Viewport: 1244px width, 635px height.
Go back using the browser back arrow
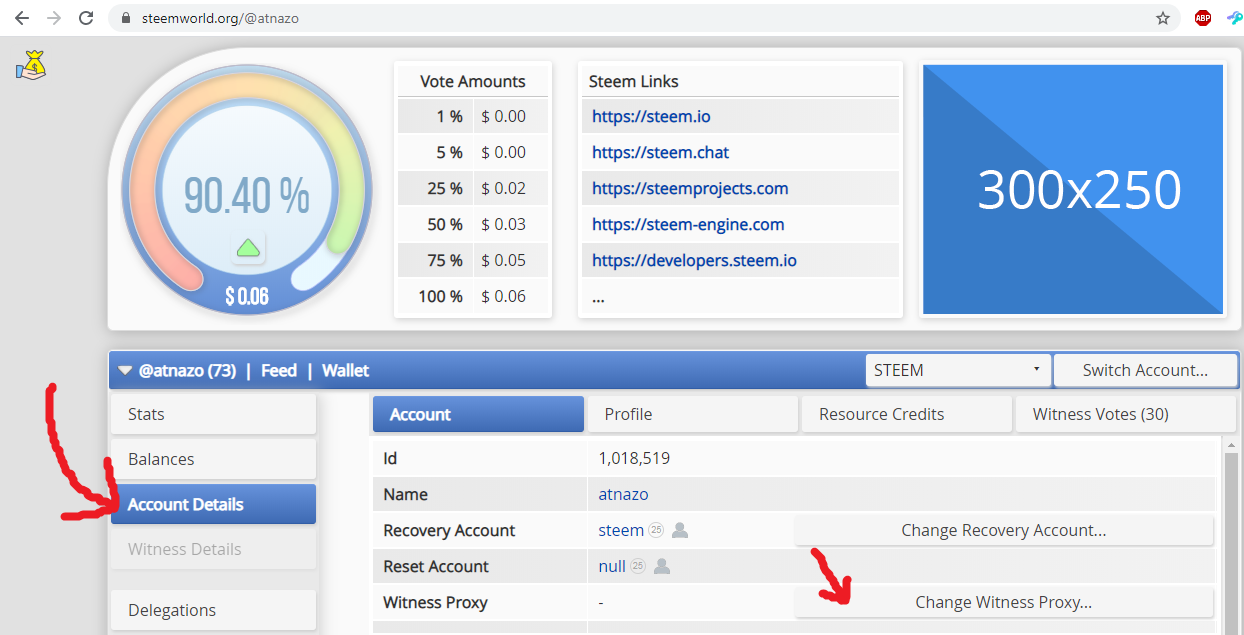pyautogui.click(x=22, y=18)
